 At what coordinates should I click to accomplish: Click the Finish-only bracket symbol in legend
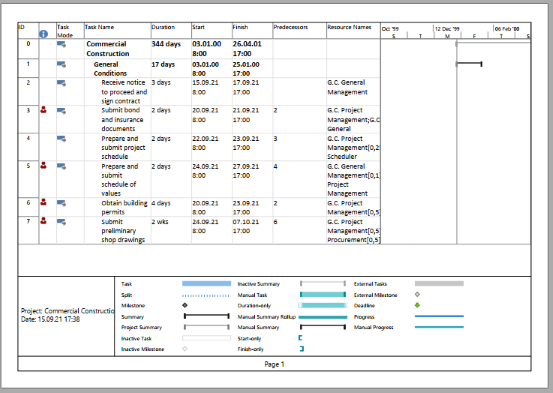coord(302,349)
